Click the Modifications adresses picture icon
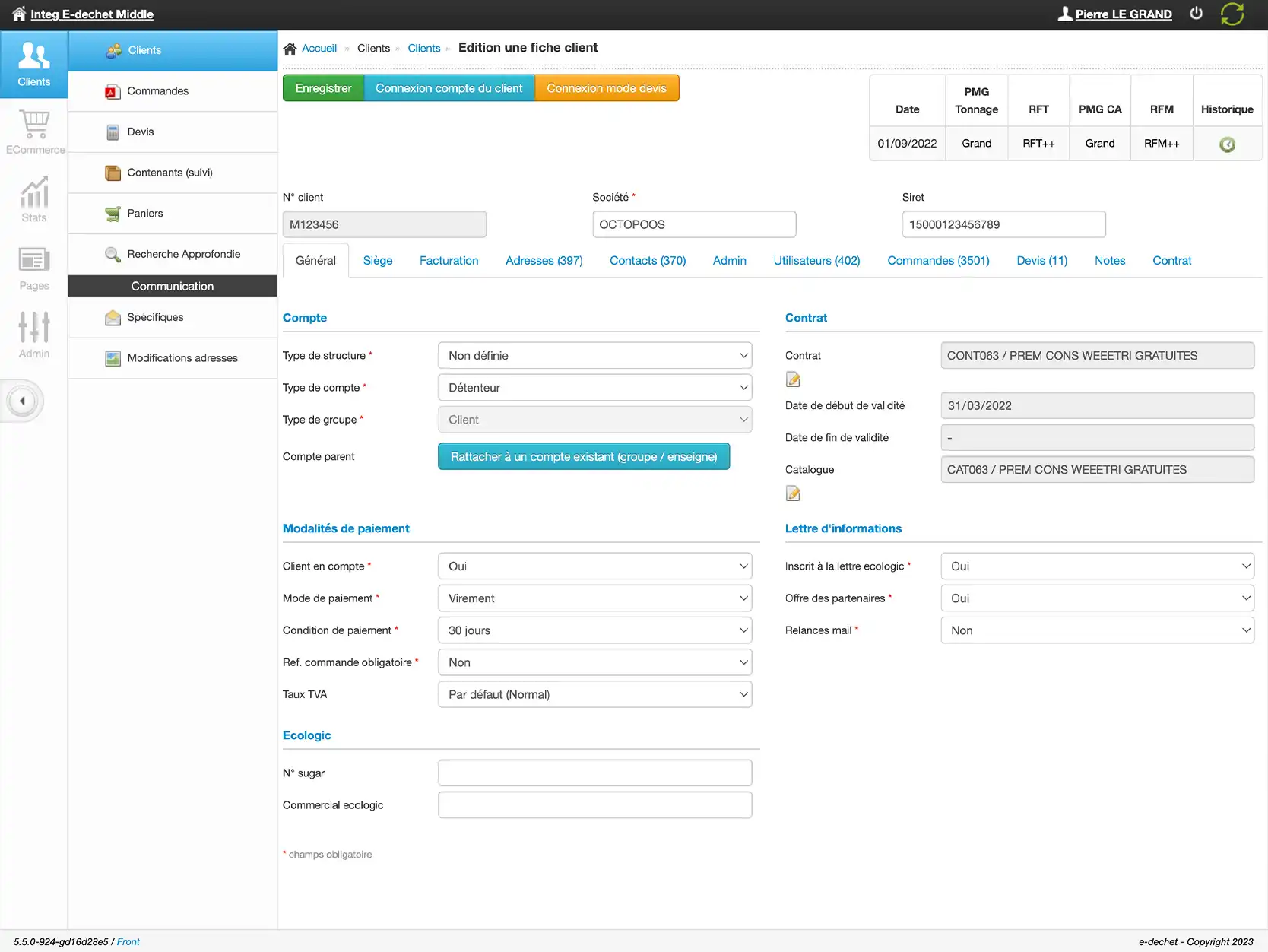 click(x=113, y=358)
